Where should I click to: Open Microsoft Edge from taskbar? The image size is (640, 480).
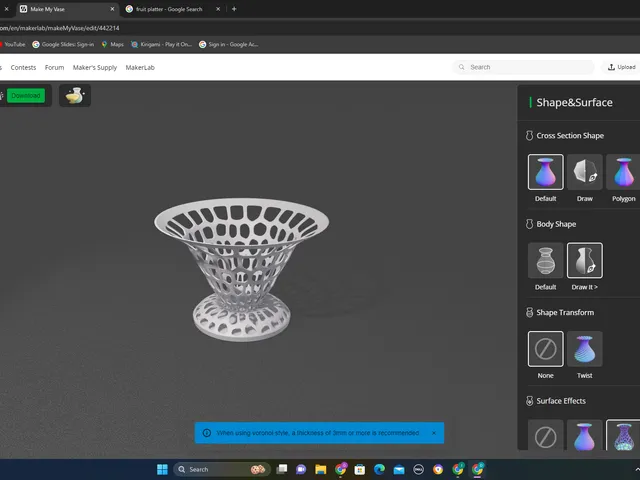(379, 469)
